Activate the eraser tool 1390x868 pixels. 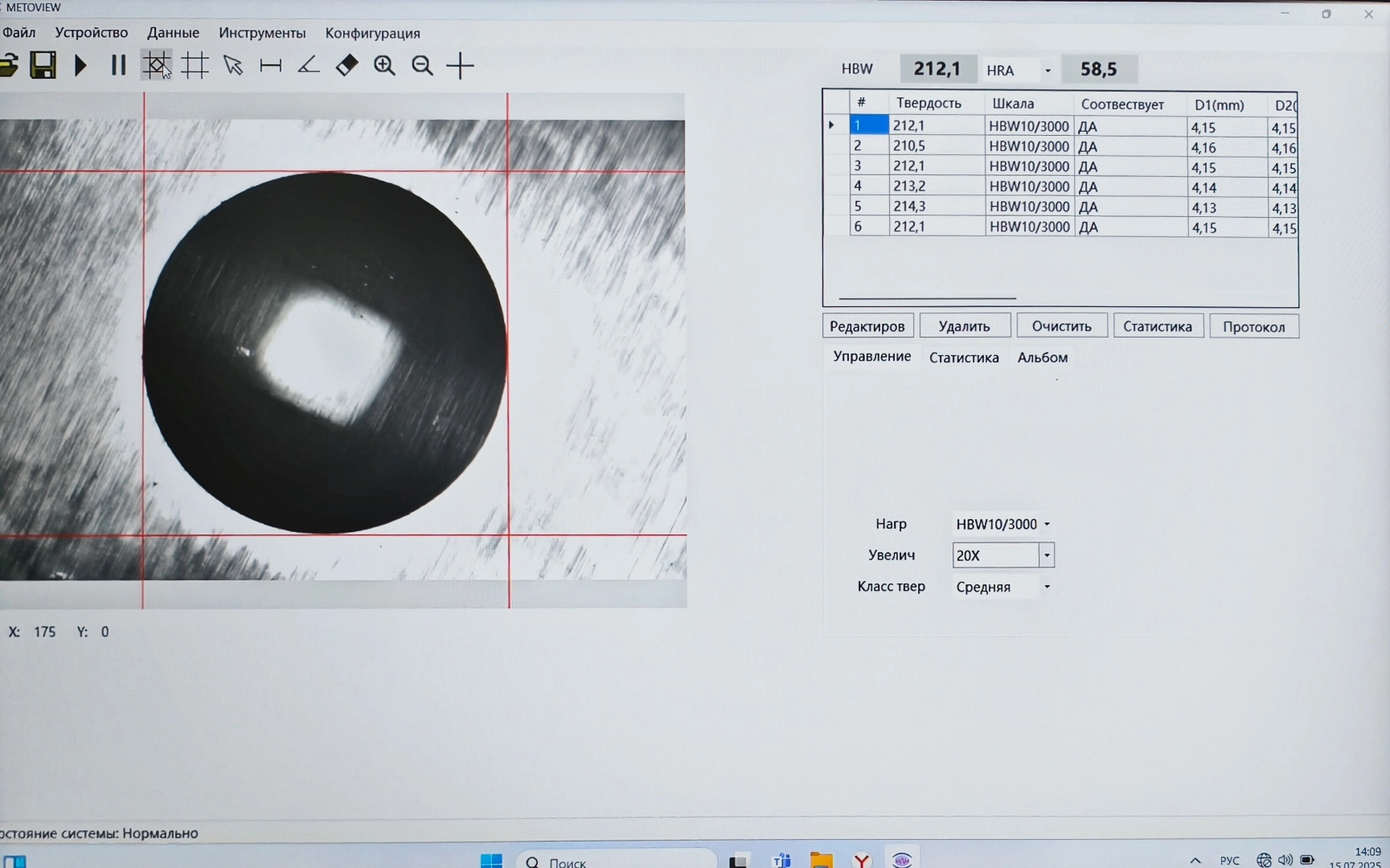pos(346,65)
